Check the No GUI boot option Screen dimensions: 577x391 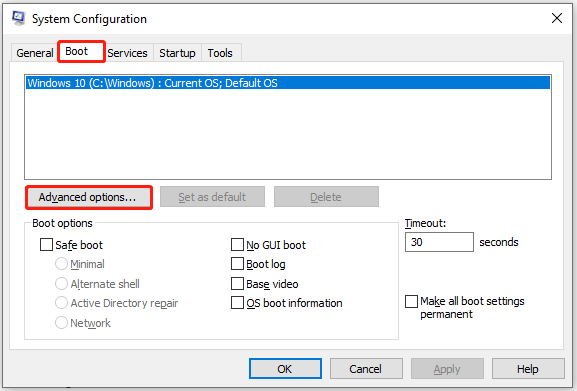tap(237, 245)
